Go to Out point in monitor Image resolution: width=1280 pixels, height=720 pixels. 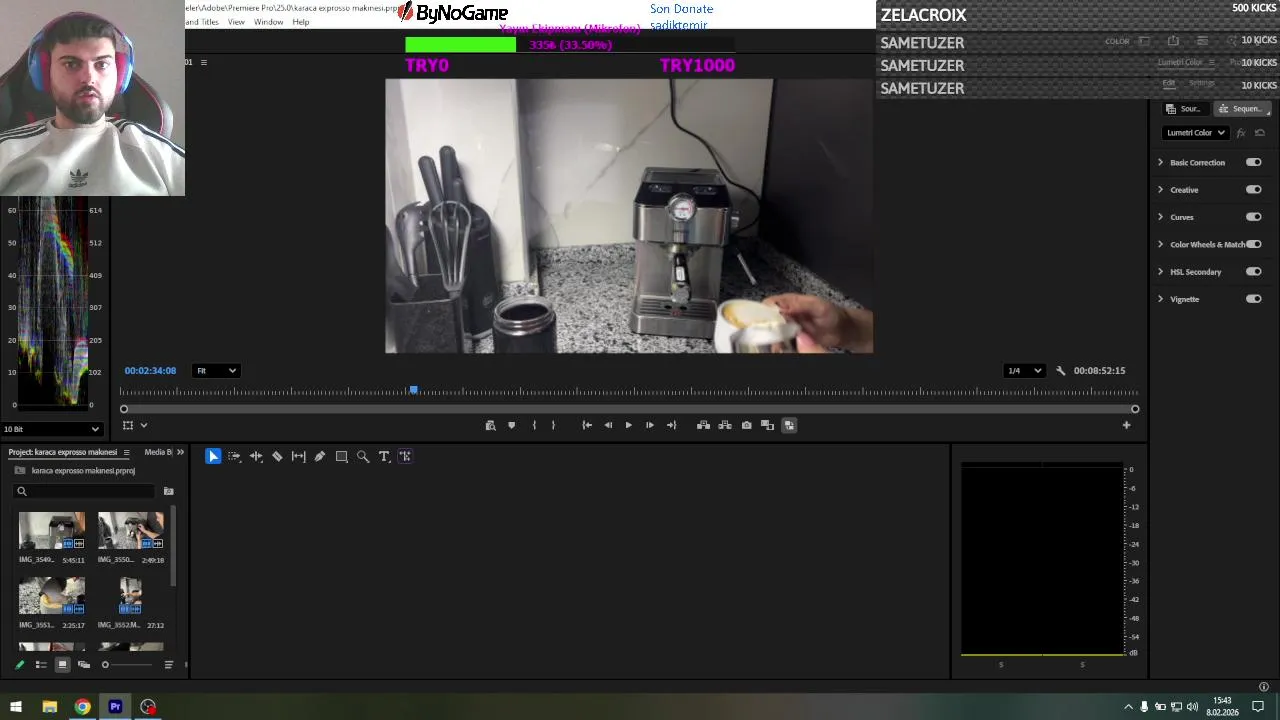[x=671, y=425]
